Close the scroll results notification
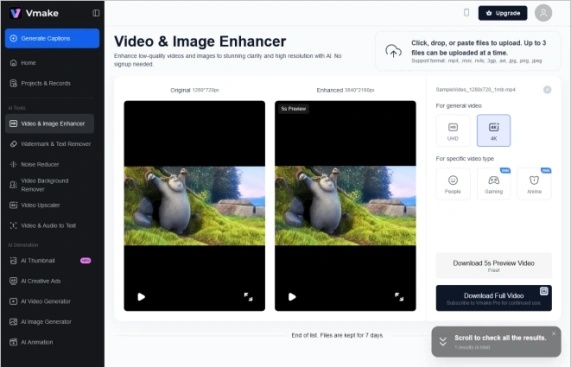The image size is (571, 367). (554, 334)
